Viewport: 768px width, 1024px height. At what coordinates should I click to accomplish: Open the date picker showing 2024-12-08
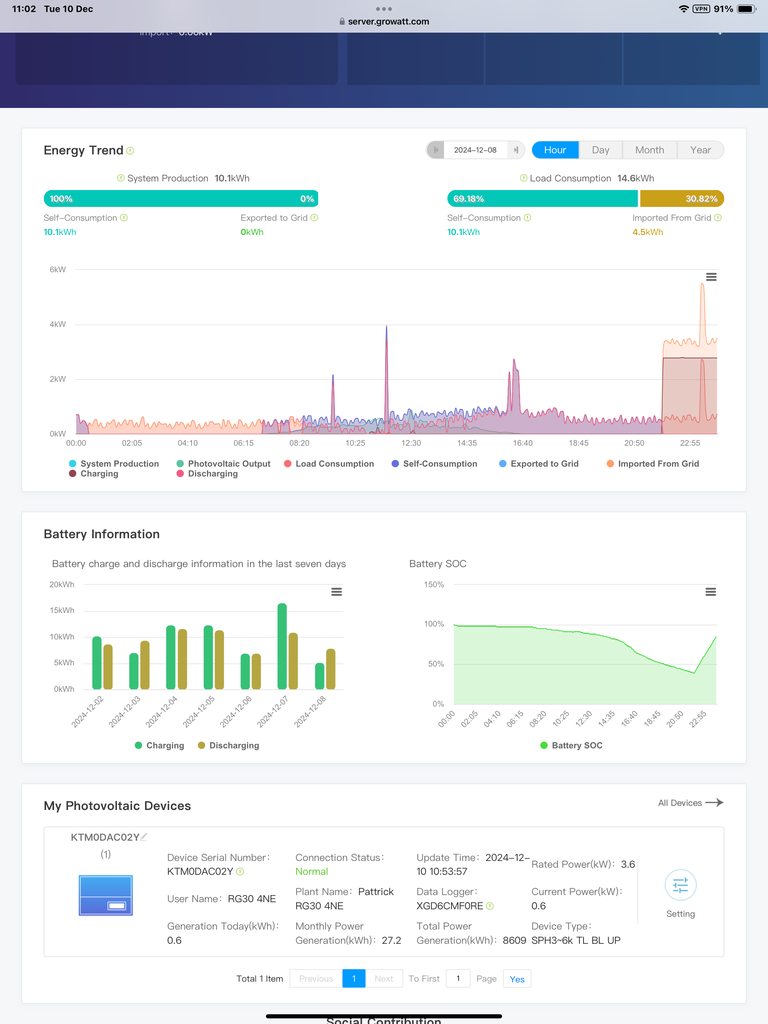tap(475, 150)
